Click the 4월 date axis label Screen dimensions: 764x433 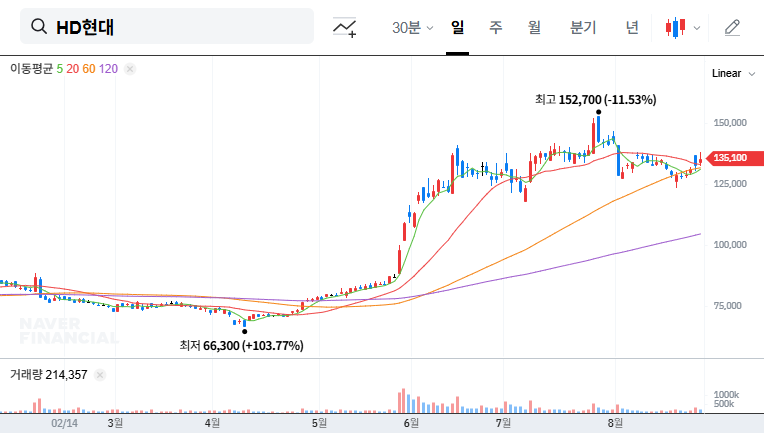tap(212, 423)
